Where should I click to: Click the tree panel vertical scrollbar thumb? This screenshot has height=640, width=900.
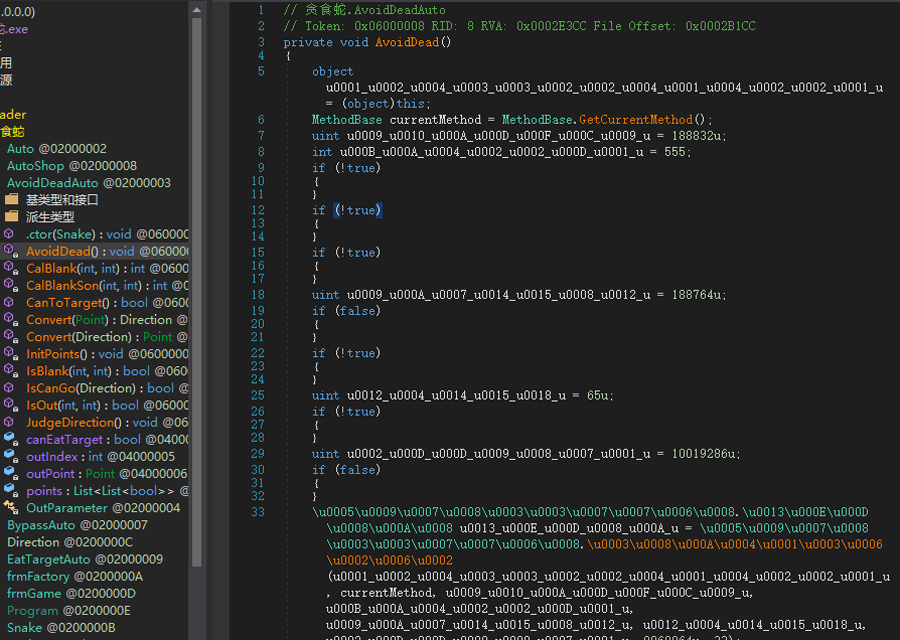pos(196,292)
